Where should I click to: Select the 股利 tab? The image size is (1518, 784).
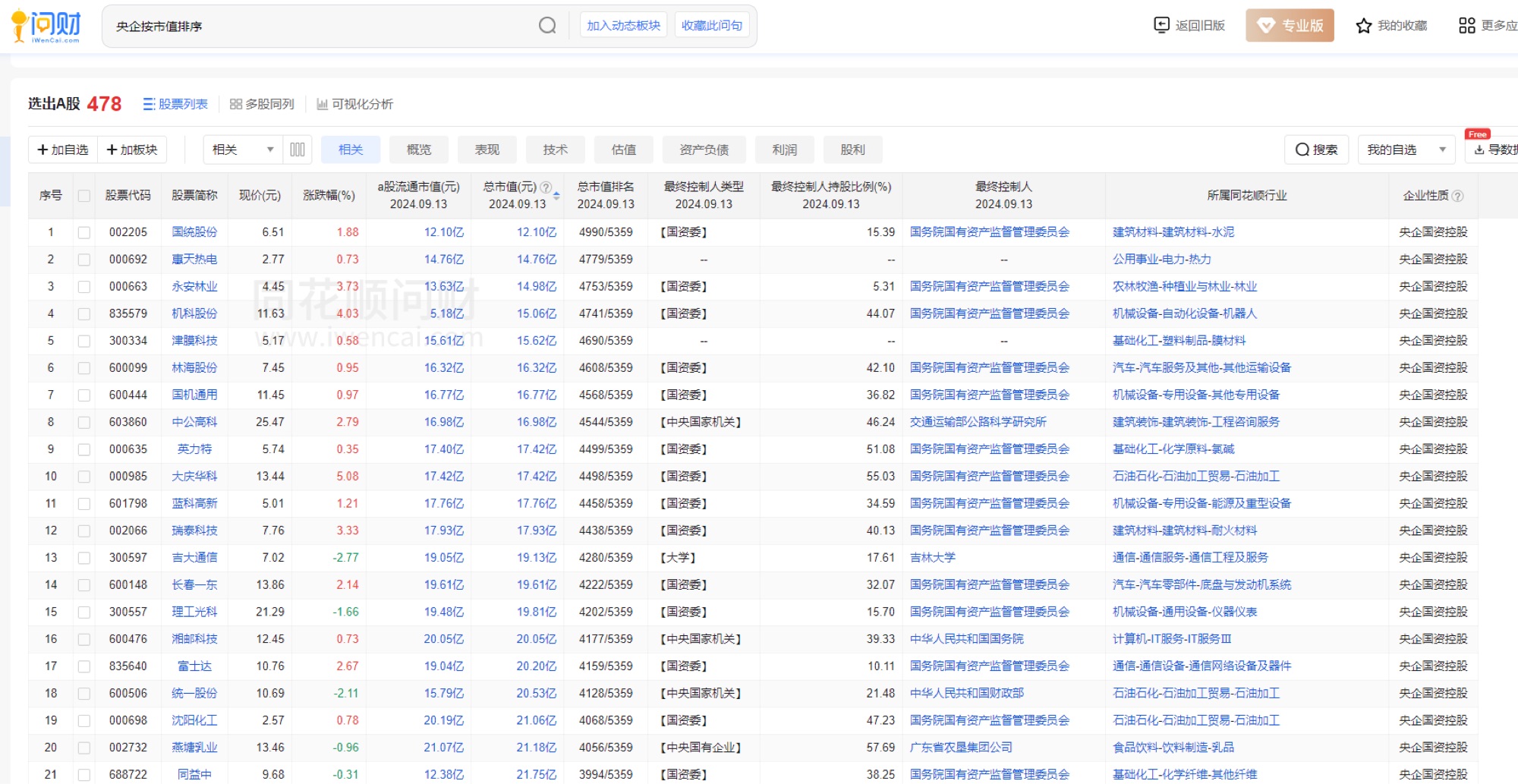(853, 150)
